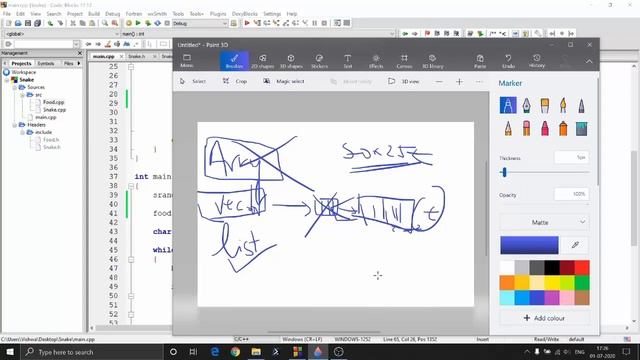Collapse the Paint 3D ribbon with chevron
The height and width of the screenshot is (360, 640).
coord(589,61)
